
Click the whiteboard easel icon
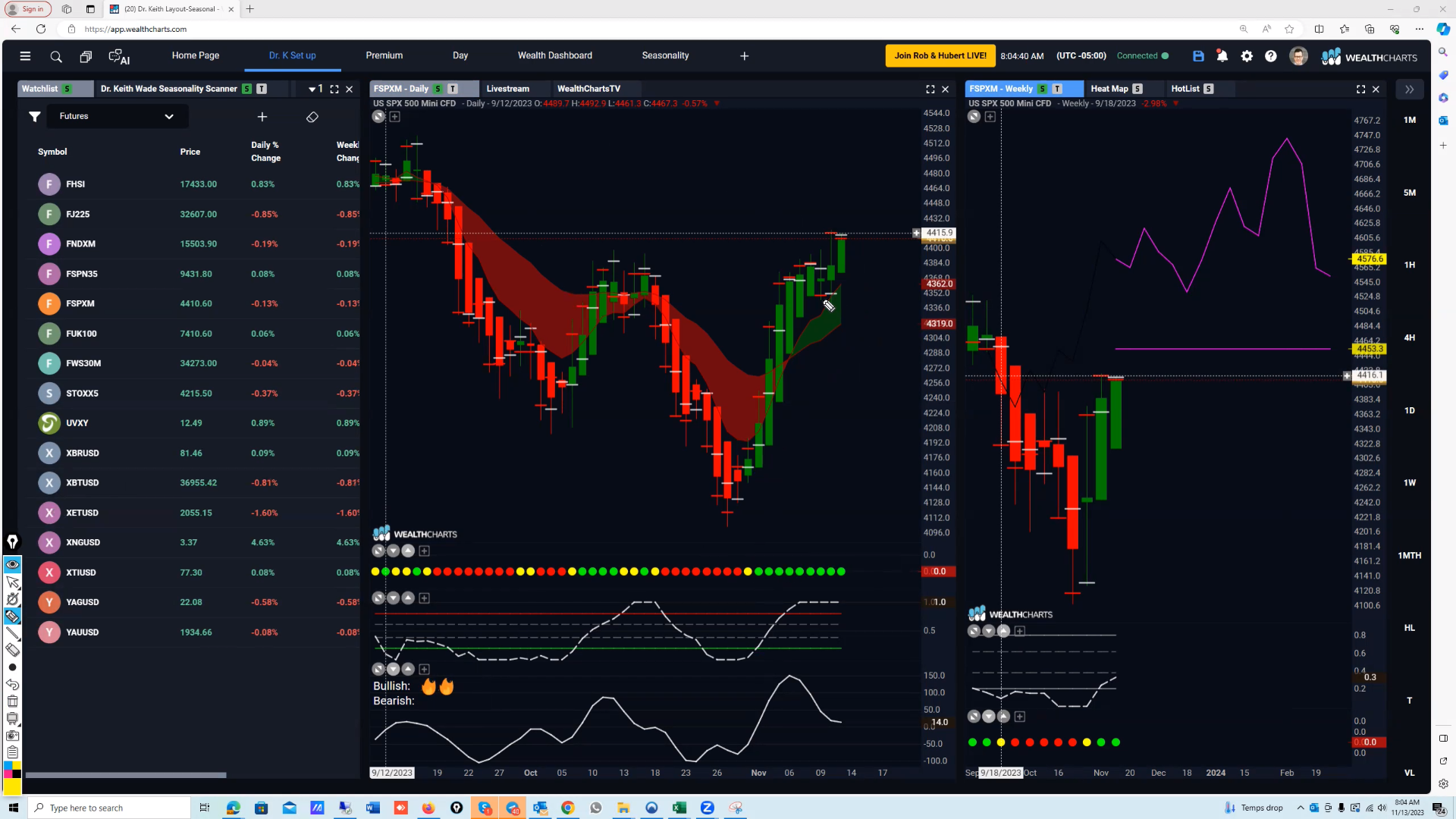[x=12, y=718]
